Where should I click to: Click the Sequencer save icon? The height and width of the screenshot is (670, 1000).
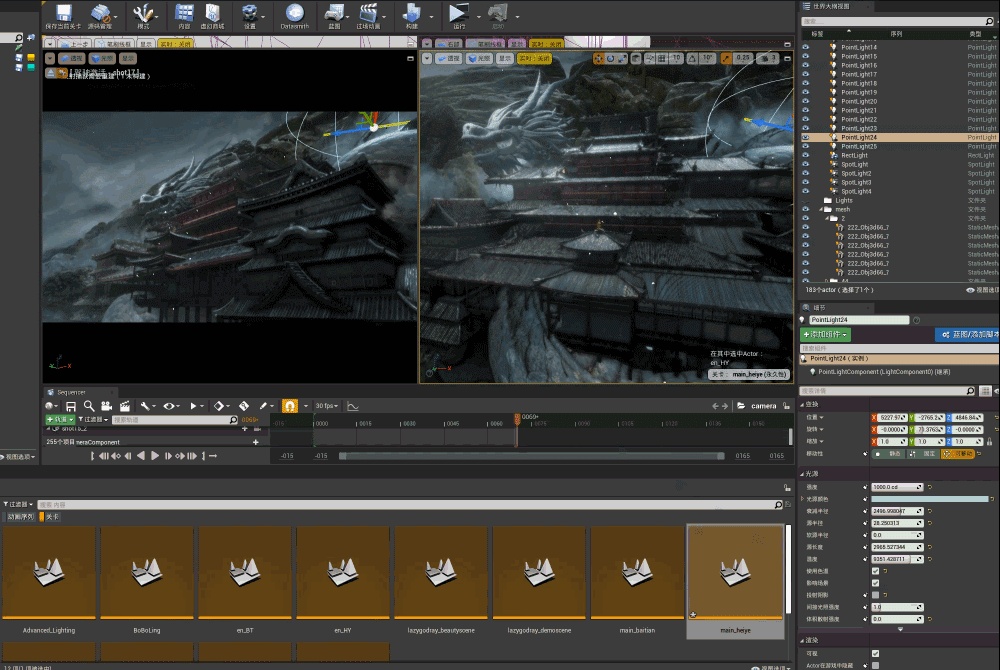(71, 406)
